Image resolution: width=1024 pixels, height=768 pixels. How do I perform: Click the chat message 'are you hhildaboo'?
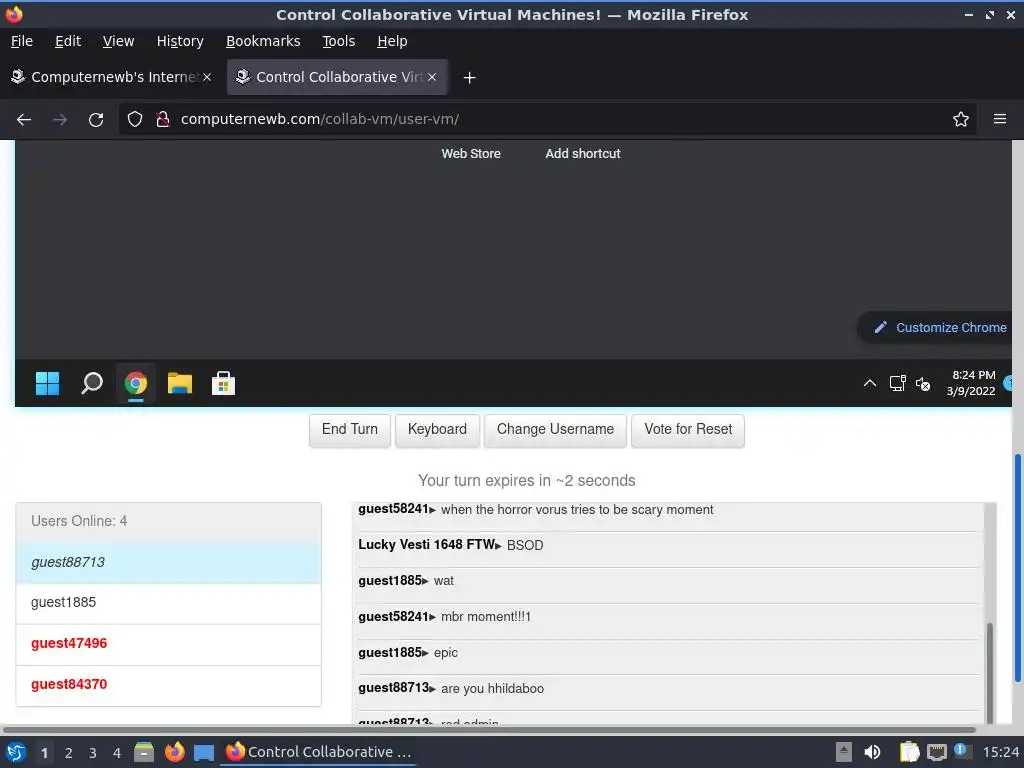pyautogui.click(x=492, y=689)
